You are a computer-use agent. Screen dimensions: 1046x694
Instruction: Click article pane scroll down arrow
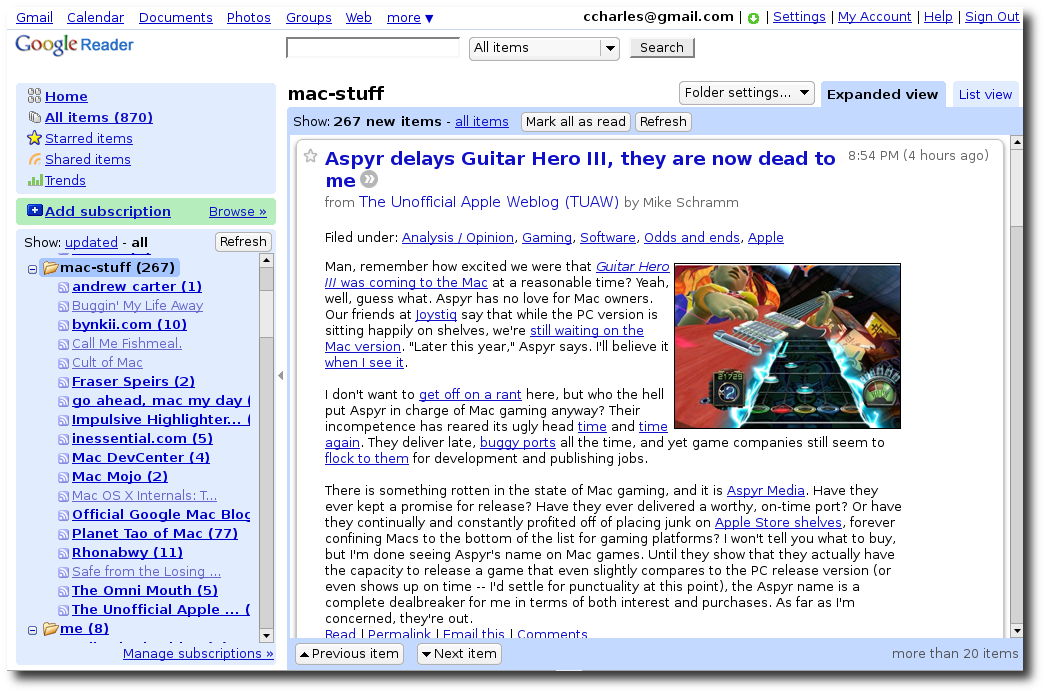point(1017,631)
